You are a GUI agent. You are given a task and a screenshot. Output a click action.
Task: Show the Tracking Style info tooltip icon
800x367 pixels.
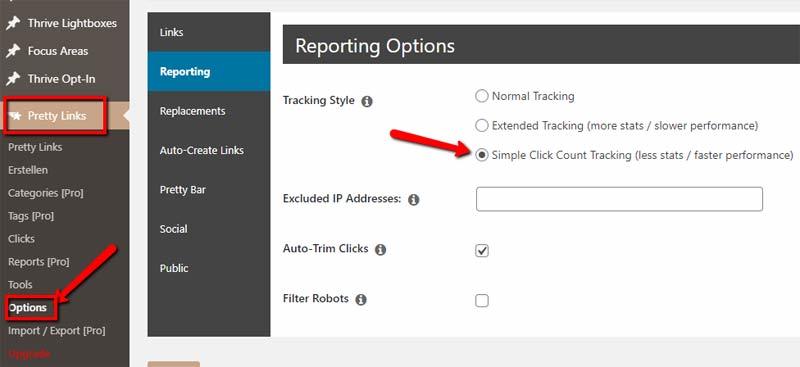(x=366, y=102)
